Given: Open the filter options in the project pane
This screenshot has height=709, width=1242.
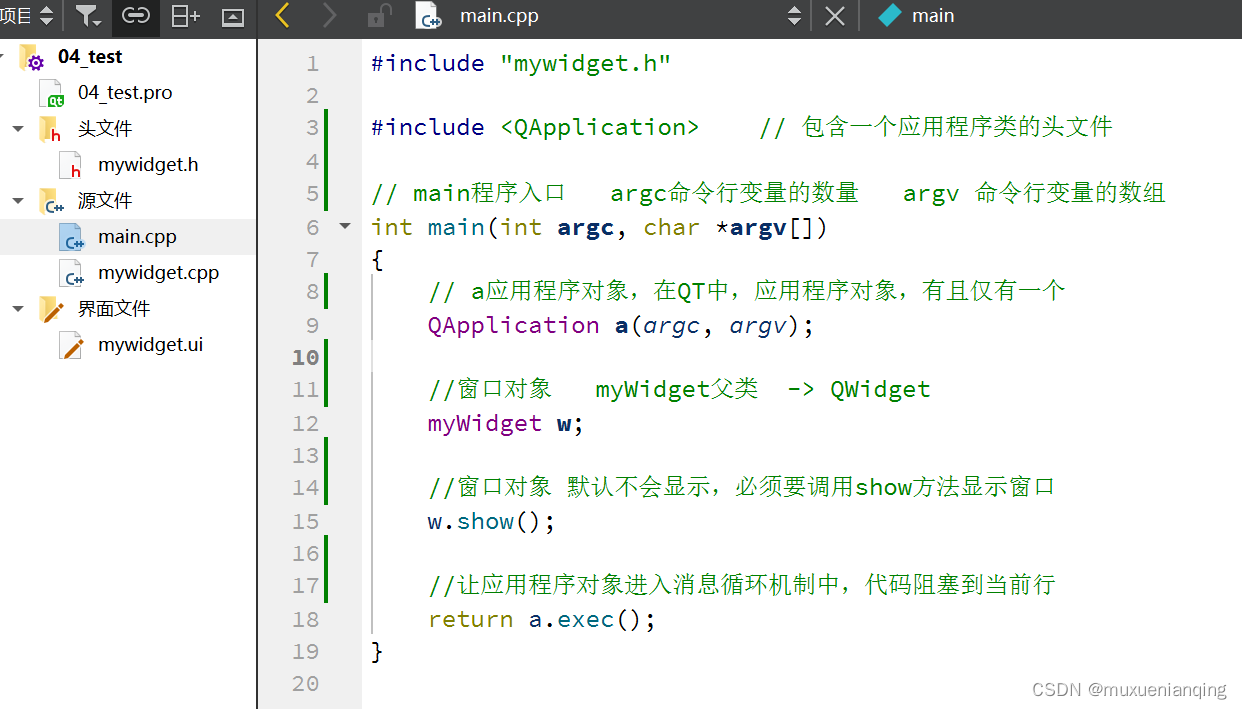Looking at the screenshot, I should [x=88, y=17].
